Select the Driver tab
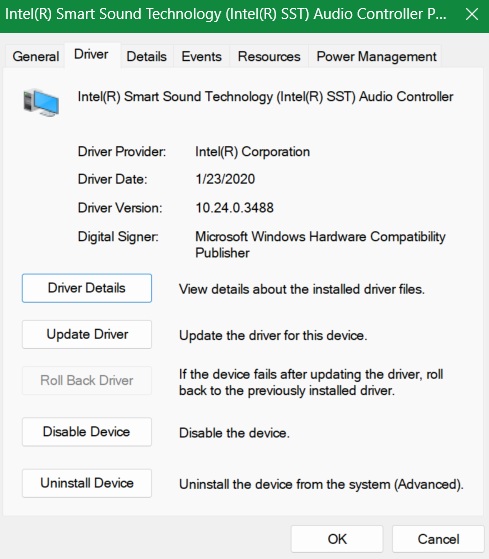489x559 pixels. click(92, 55)
